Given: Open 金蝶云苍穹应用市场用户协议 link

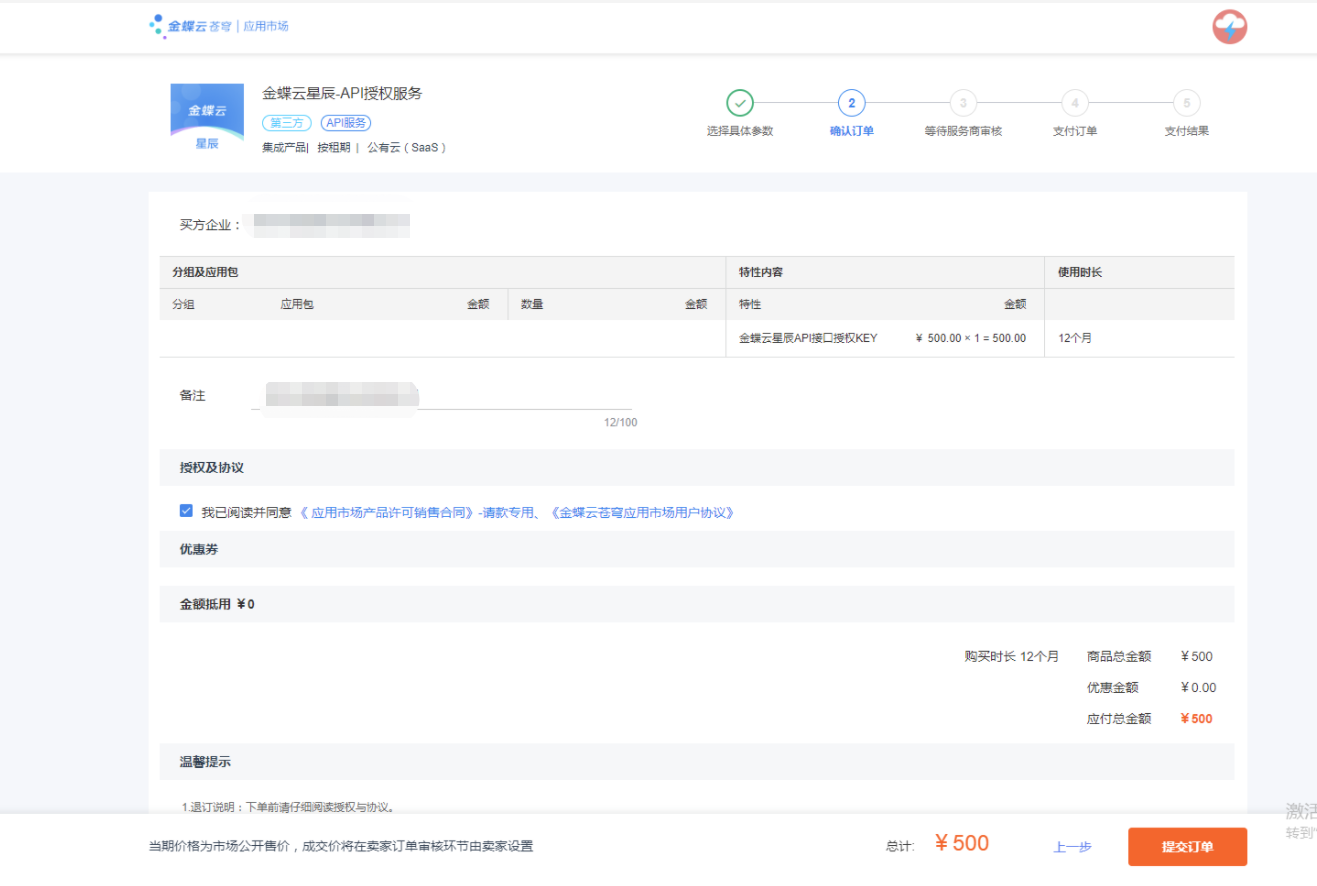Looking at the screenshot, I should [643, 512].
